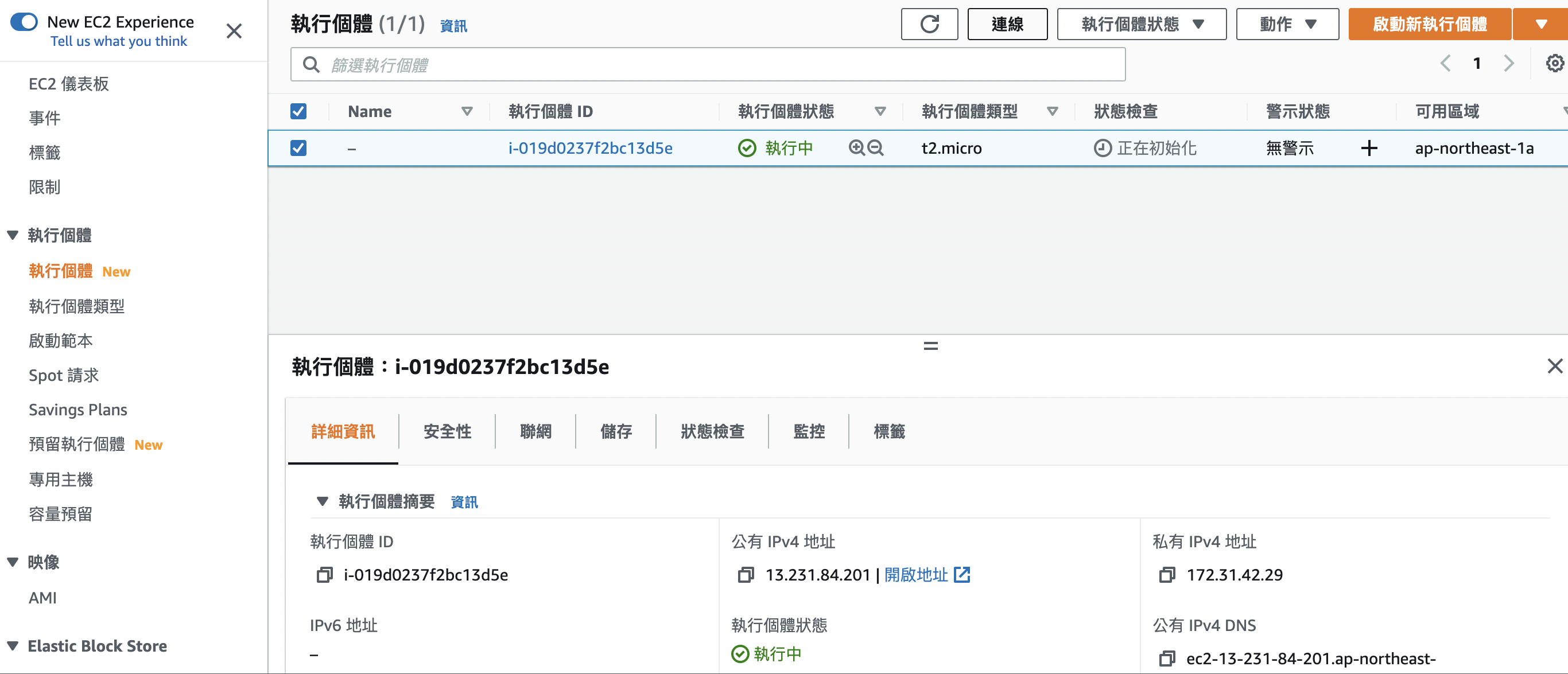This screenshot has height=674, width=1568.
Task: Copy the public IPv4 address 13.231.84.201
Action: 746,575
